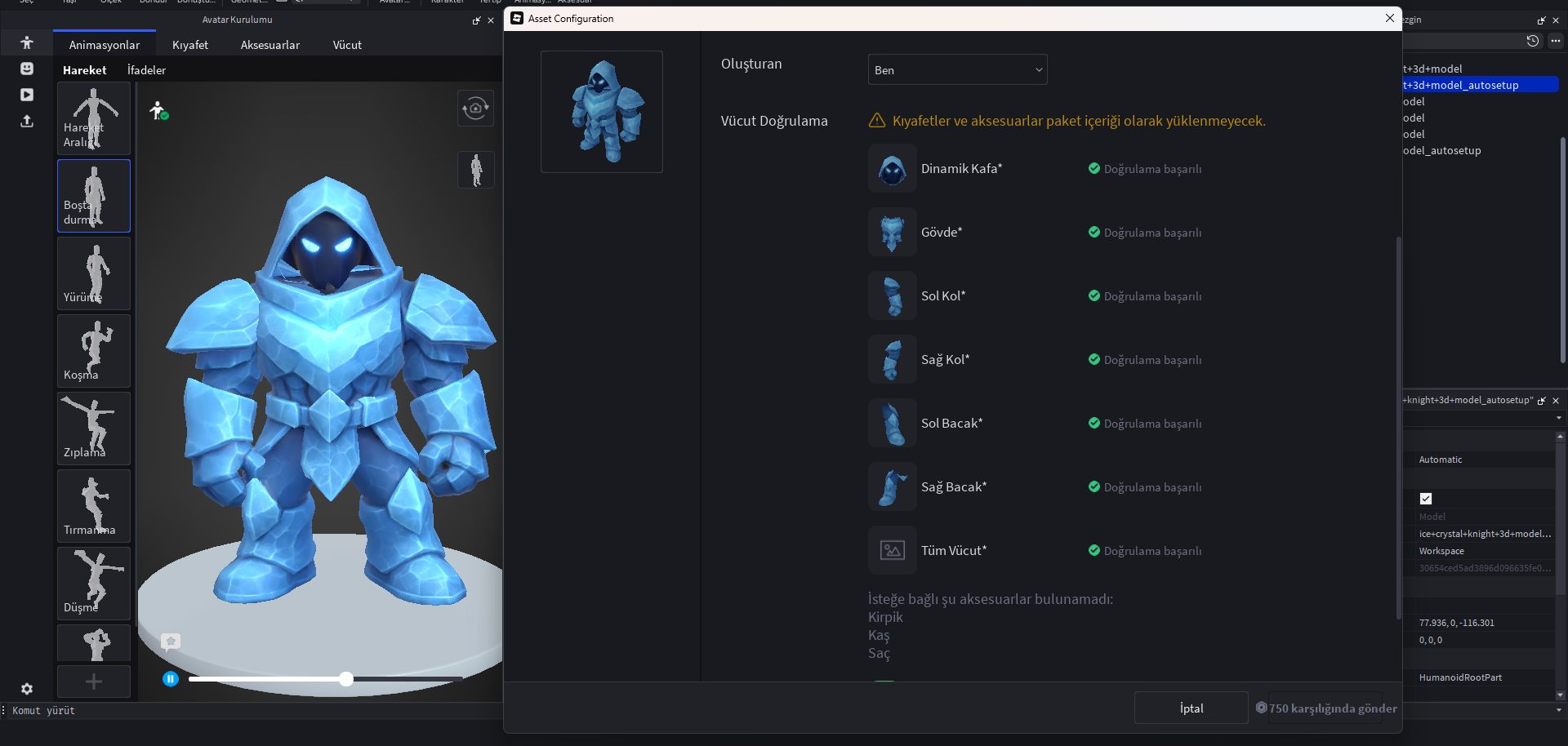
Task: Click the Gövde torso icon
Action: tap(893, 233)
